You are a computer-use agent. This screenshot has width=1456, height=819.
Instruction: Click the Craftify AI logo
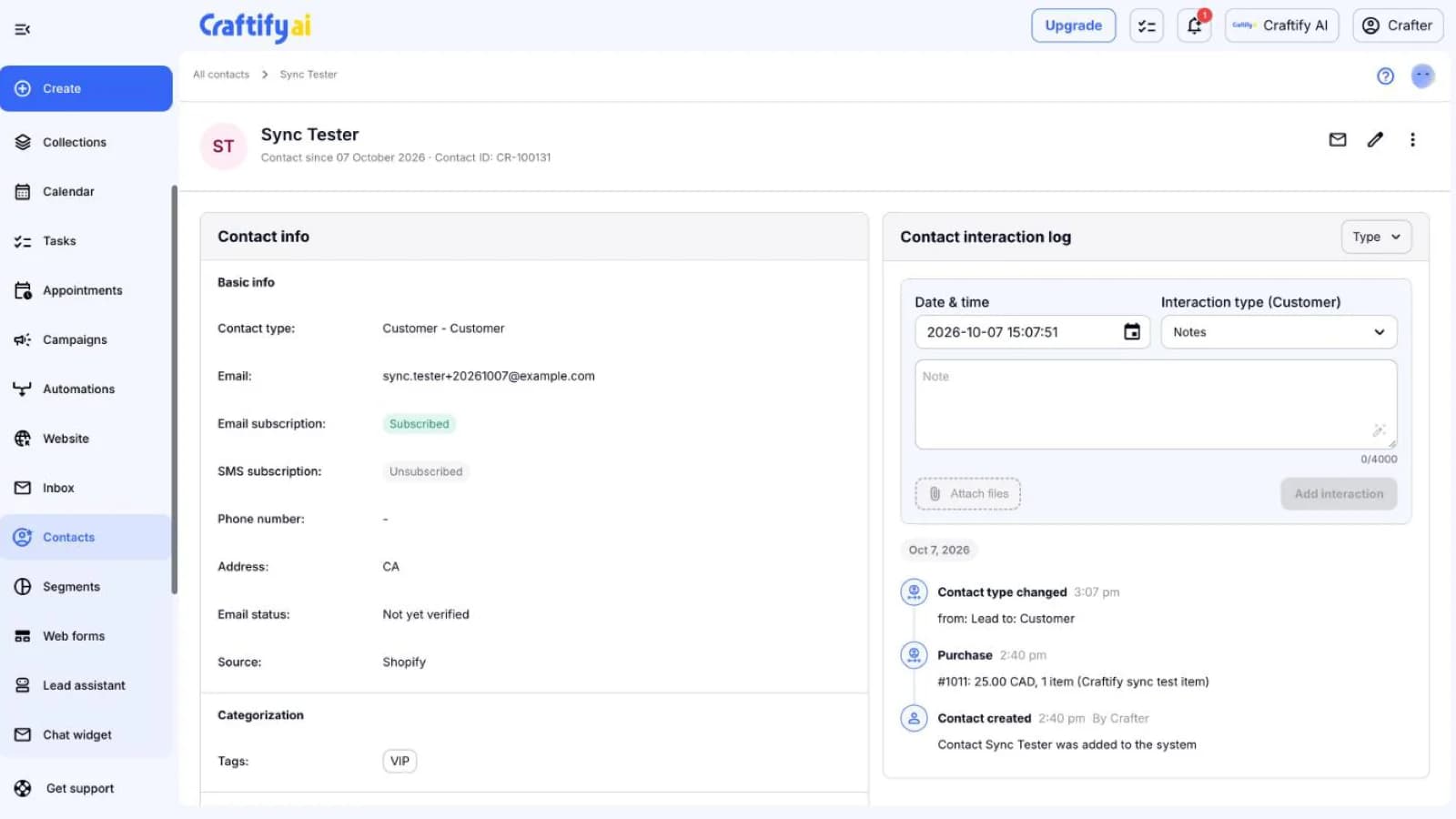click(x=255, y=26)
